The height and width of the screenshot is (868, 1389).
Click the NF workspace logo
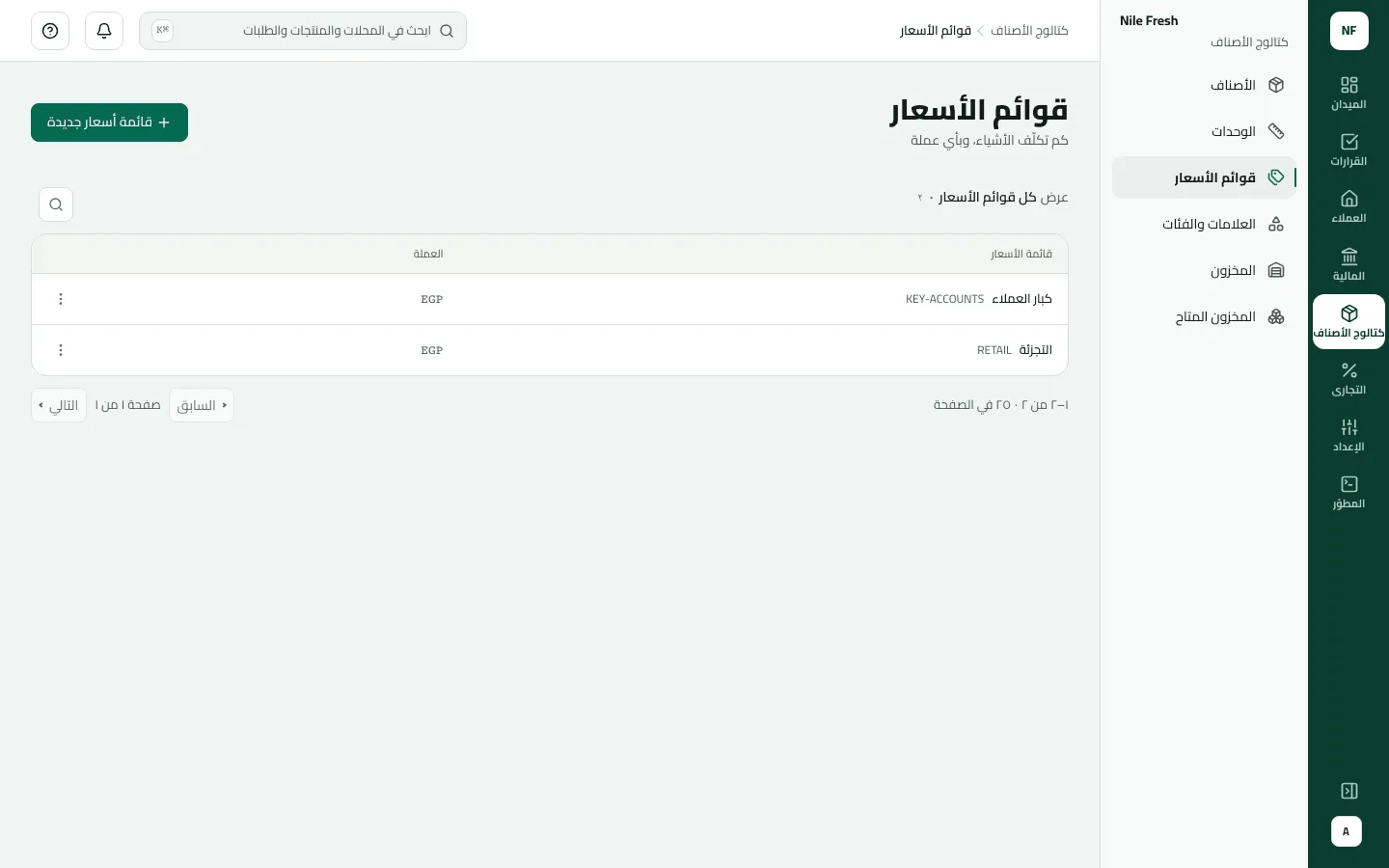(x=1348, y=31)
